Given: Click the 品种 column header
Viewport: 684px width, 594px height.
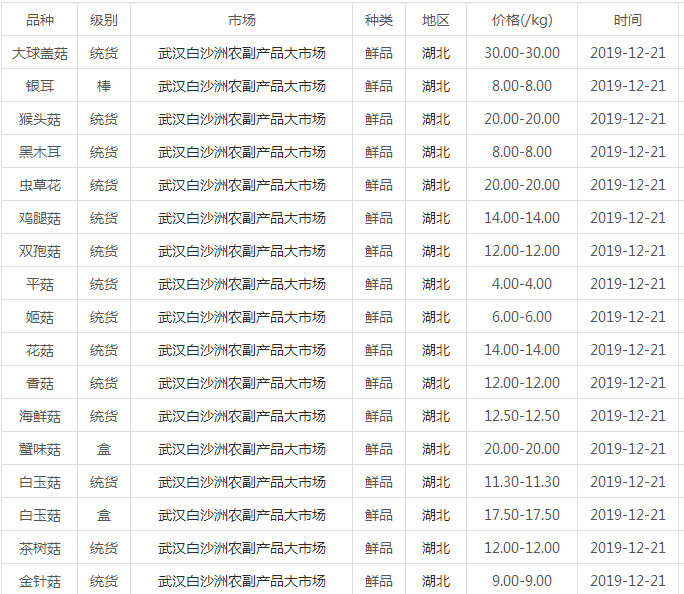Looking at the screenshot, I should coord(40,20).
